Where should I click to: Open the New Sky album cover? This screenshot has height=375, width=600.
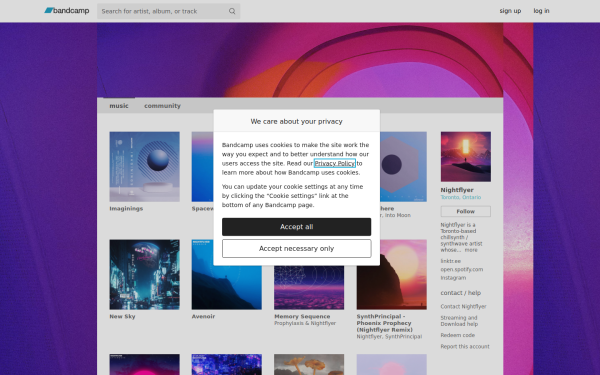click(x=144, y=274)
